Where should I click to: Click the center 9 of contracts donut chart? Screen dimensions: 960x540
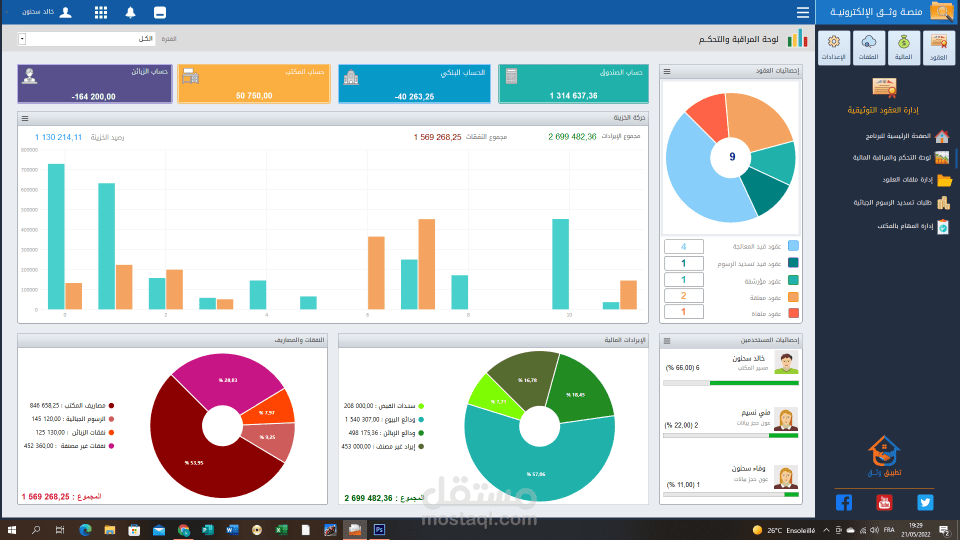click(x=732, y=157)
